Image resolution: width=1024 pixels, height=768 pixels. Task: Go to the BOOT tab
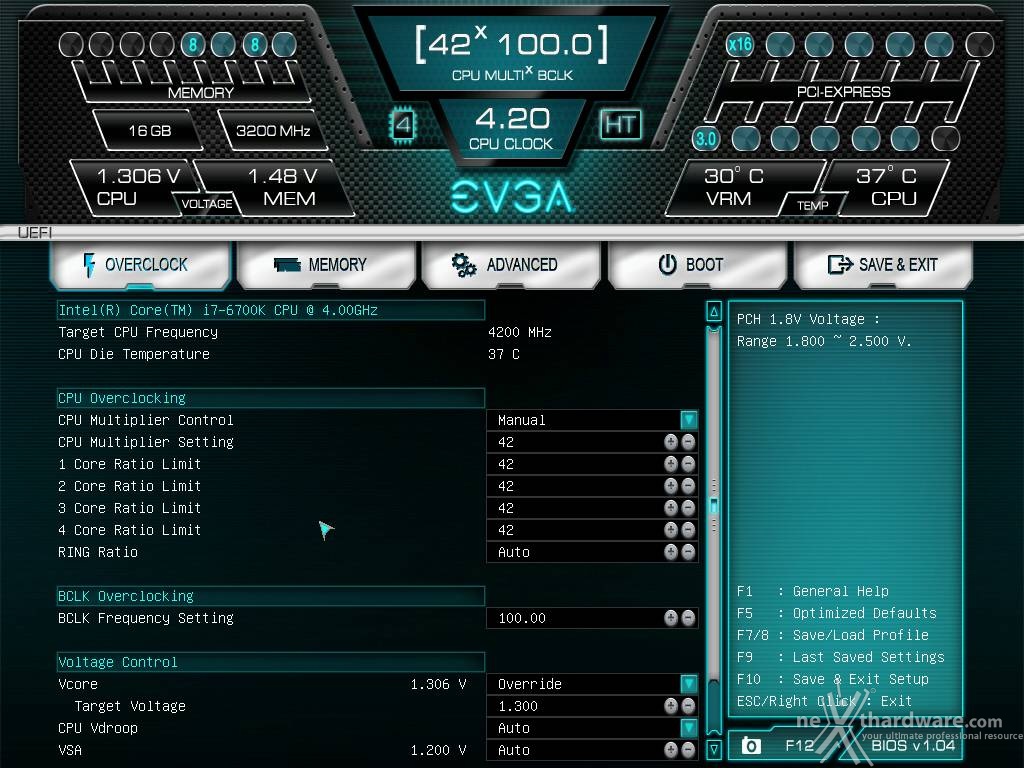[x=697, y=265]
